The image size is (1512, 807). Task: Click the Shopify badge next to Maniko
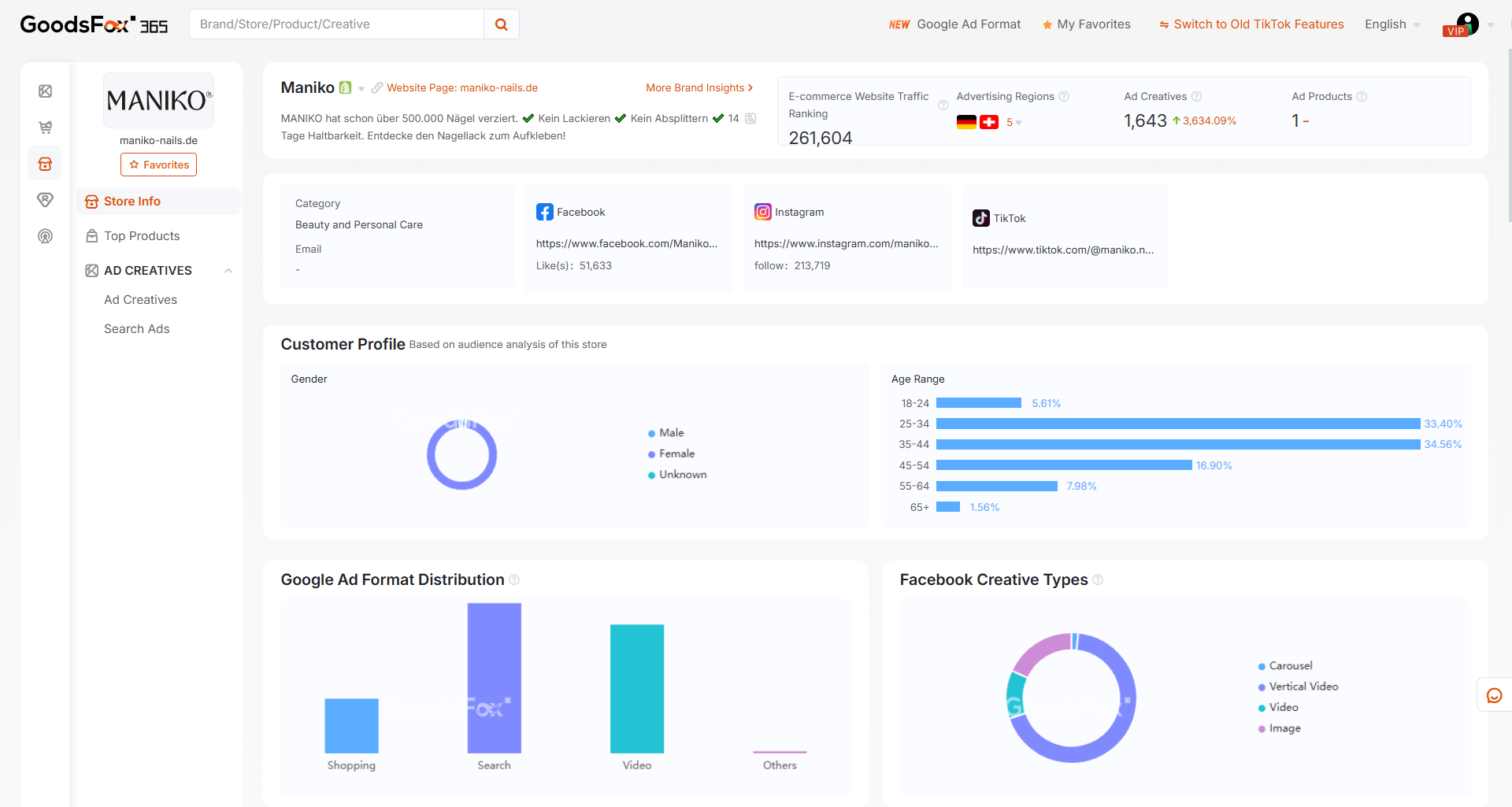point(345,87)
